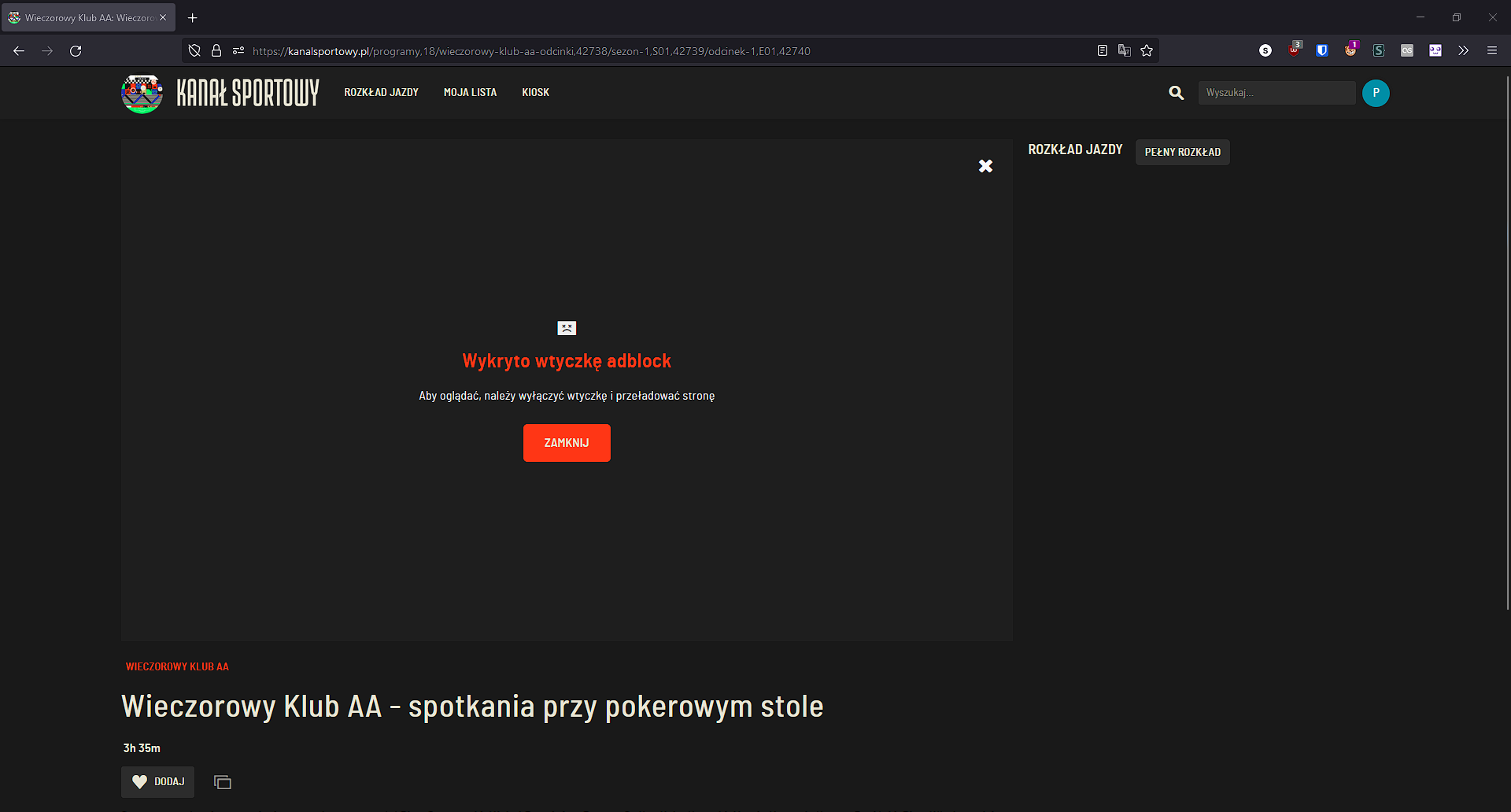Image resolution: width=1511 pixels, height=812 pixels.
Task: Open Firefox reader view
Action: [x=1101, y=50]
